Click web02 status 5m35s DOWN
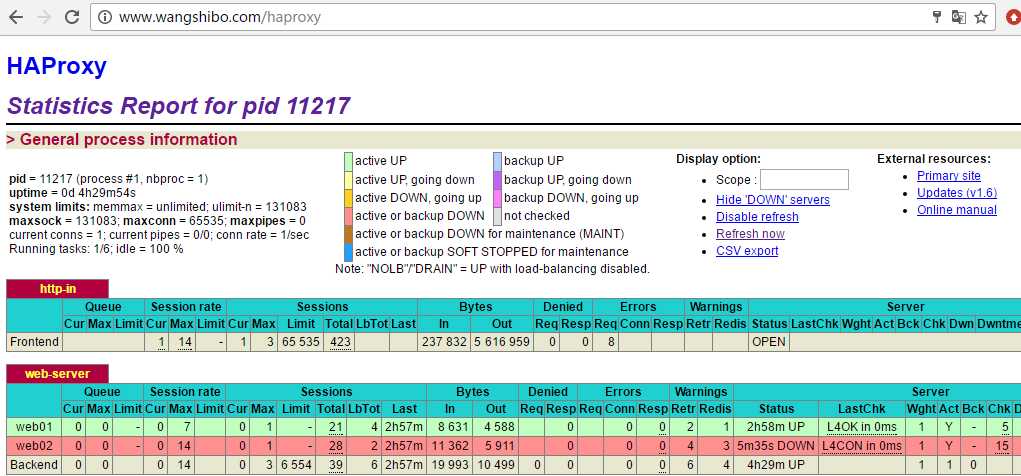The width and height of the screenshot is (1021, 476). click(x=776, y=446)
